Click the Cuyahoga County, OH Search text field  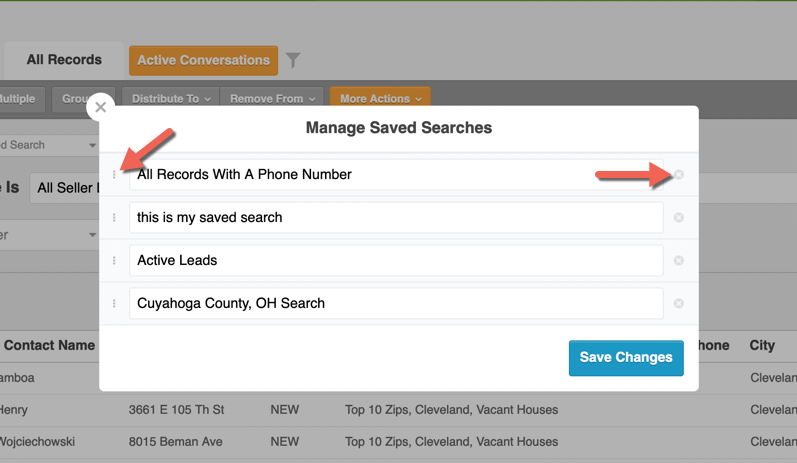(396, 304)
